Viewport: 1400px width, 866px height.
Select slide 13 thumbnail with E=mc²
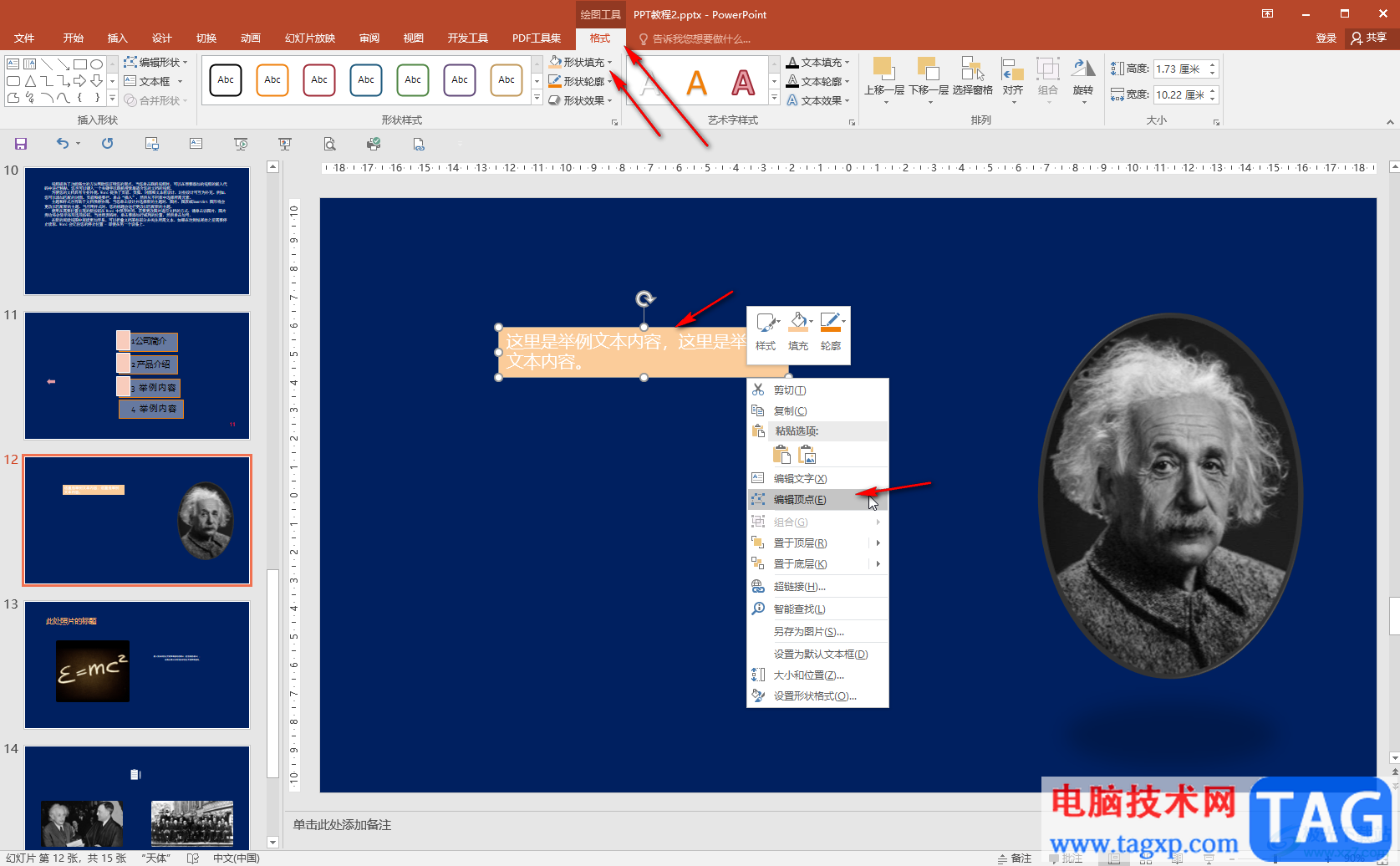(137, 665)
